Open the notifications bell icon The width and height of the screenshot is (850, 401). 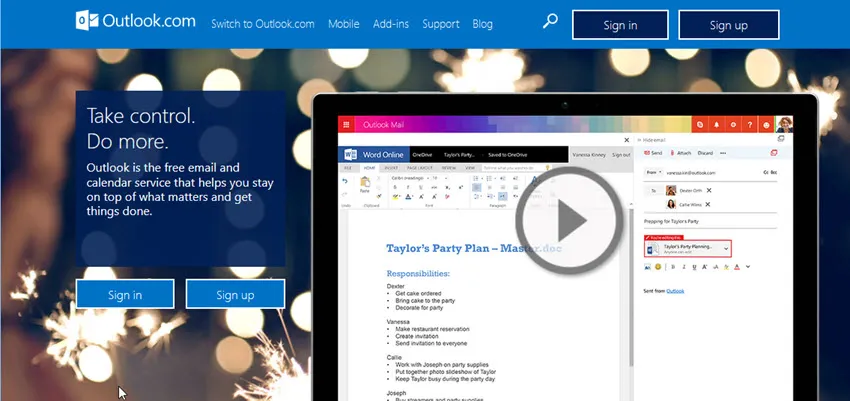(717, 125)
